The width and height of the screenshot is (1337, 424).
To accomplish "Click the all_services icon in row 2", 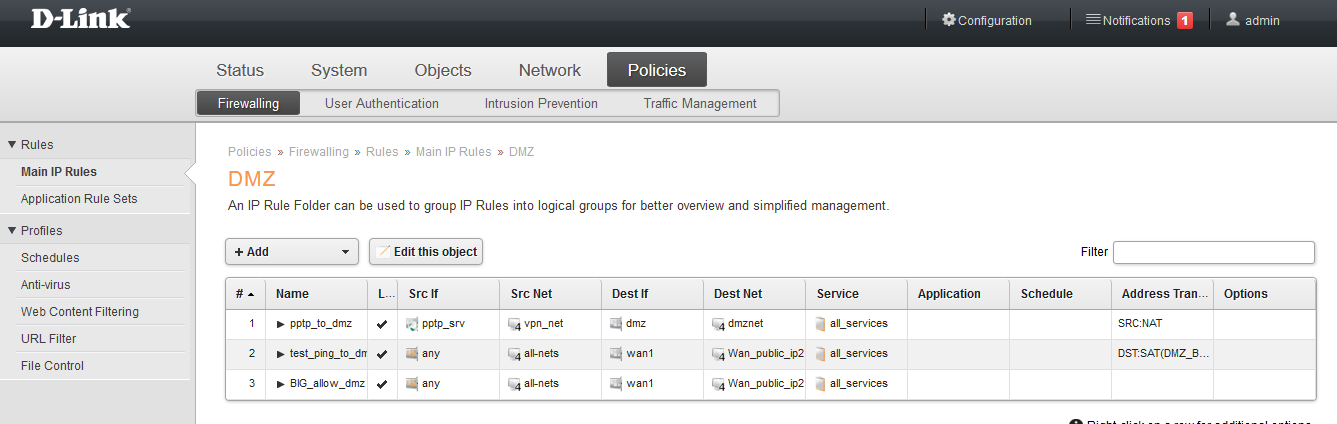I will [x=820, y=354].
